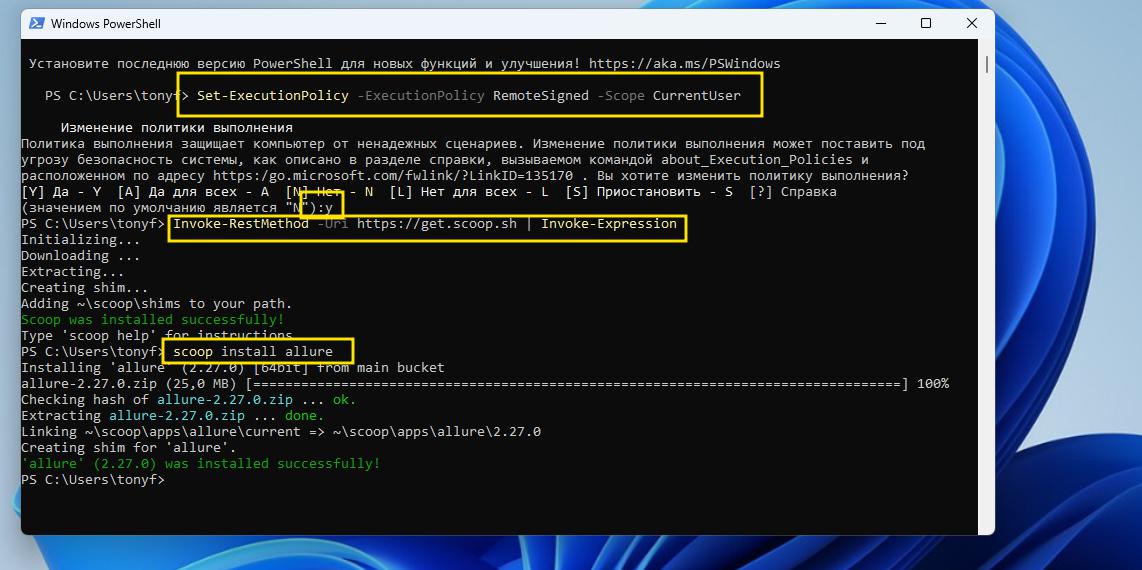Screen dimensions: 1142x570
Task: Click the '[A] Да для всех - A' option text
Action: coord(193,191)
